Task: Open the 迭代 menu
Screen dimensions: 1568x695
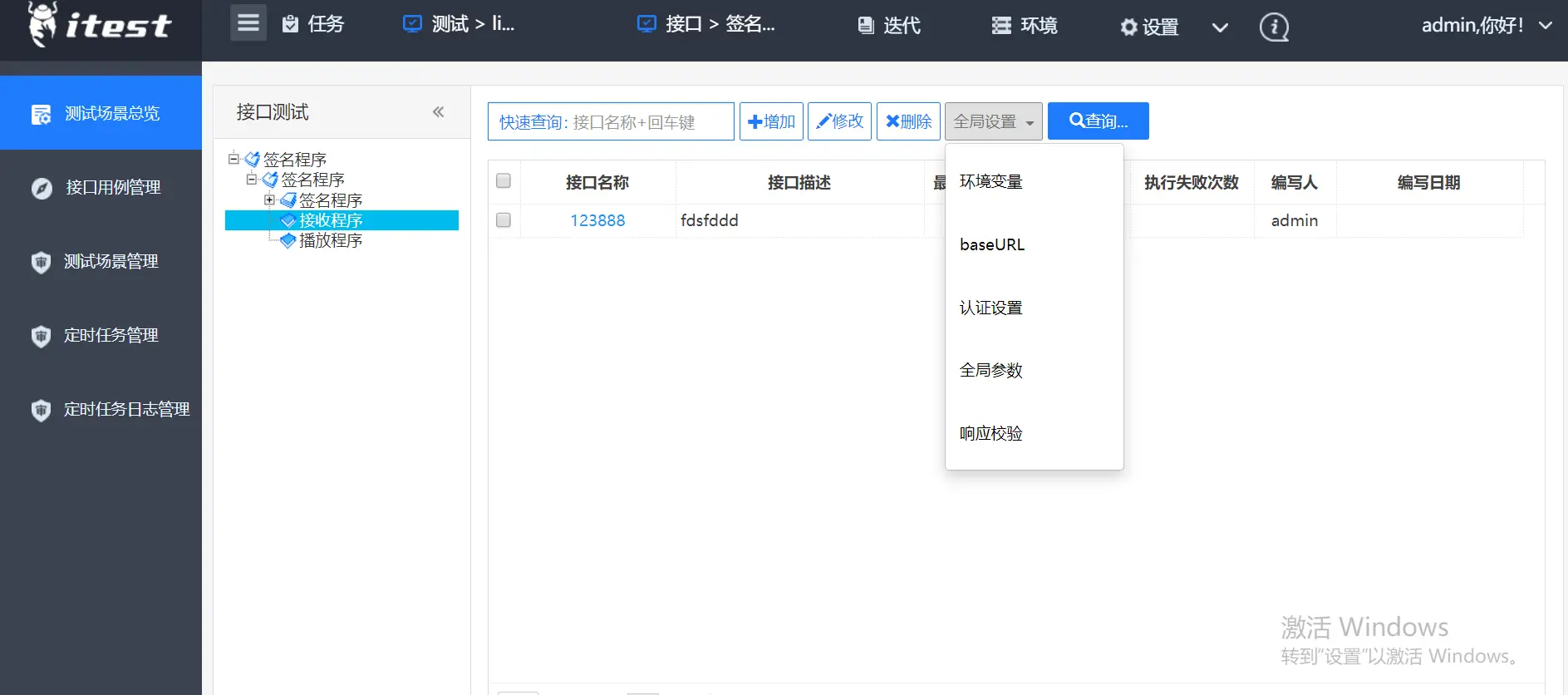Action: tap(889, 26)
